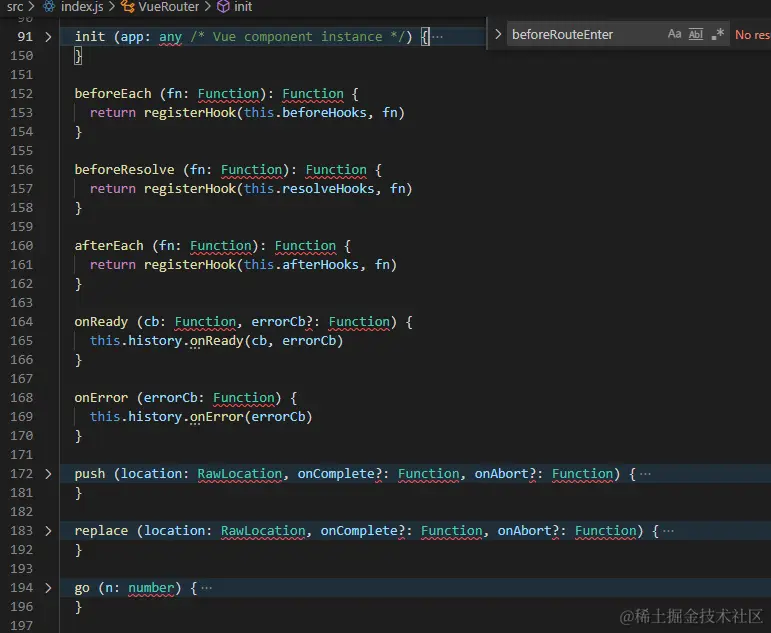Click the onError method name on line 168
Viewport: 771px width, 633px height.
(101, 397)
